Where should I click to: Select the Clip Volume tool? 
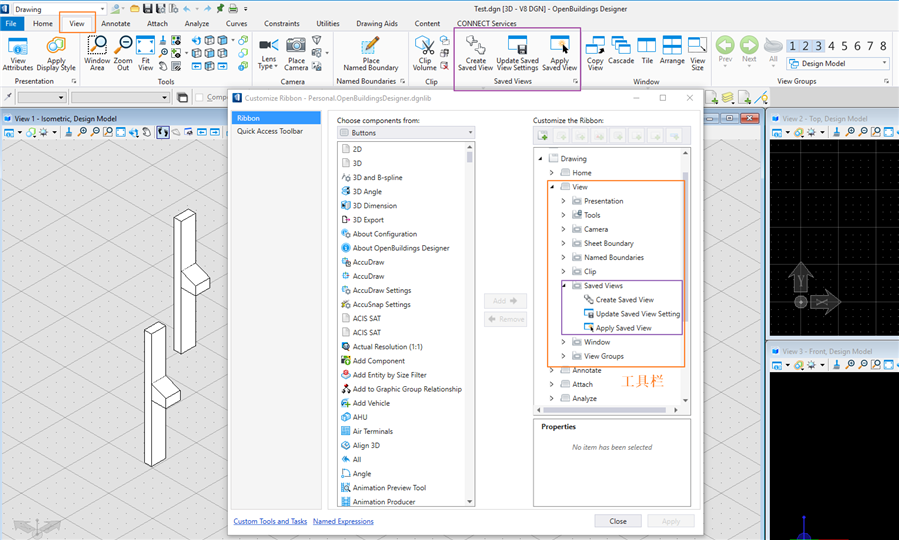424,53
